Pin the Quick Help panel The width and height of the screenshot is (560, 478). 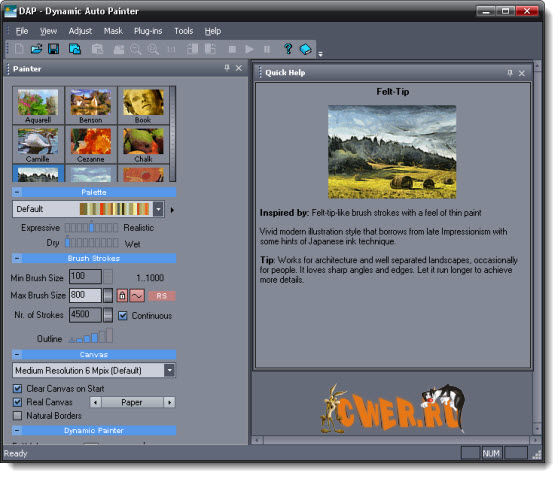click(510, 73)
